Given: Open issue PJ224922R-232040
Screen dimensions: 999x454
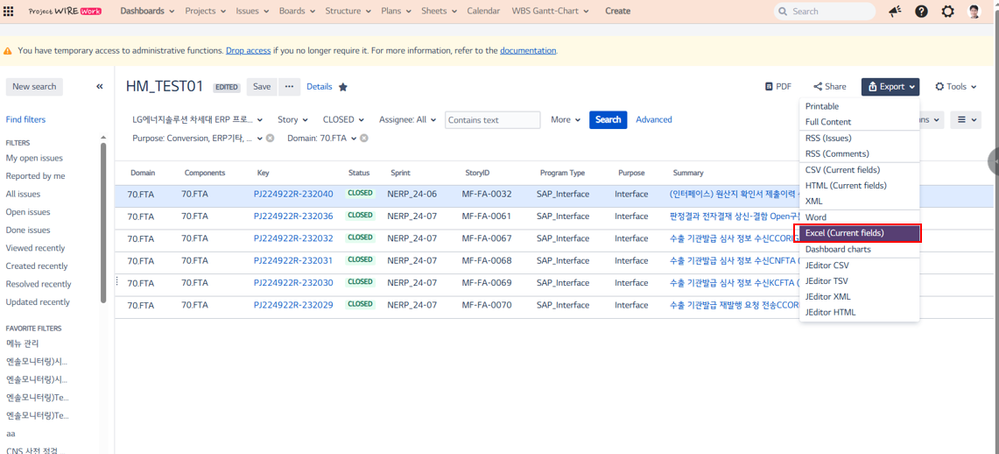Looking at the screenshot, I should click(x=293, y=194).
